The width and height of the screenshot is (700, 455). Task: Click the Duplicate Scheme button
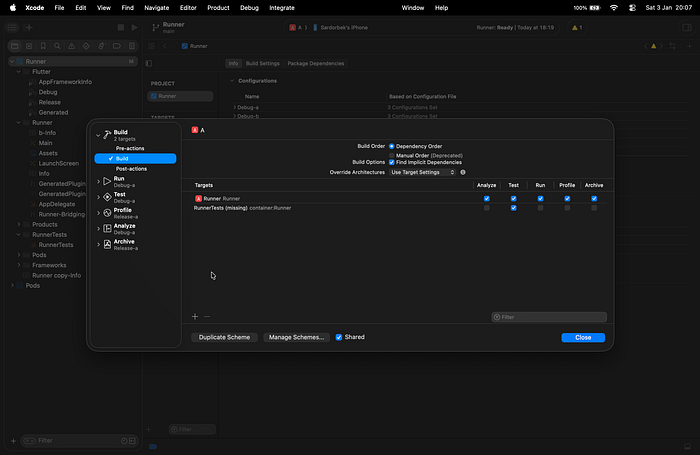(224, 338)
